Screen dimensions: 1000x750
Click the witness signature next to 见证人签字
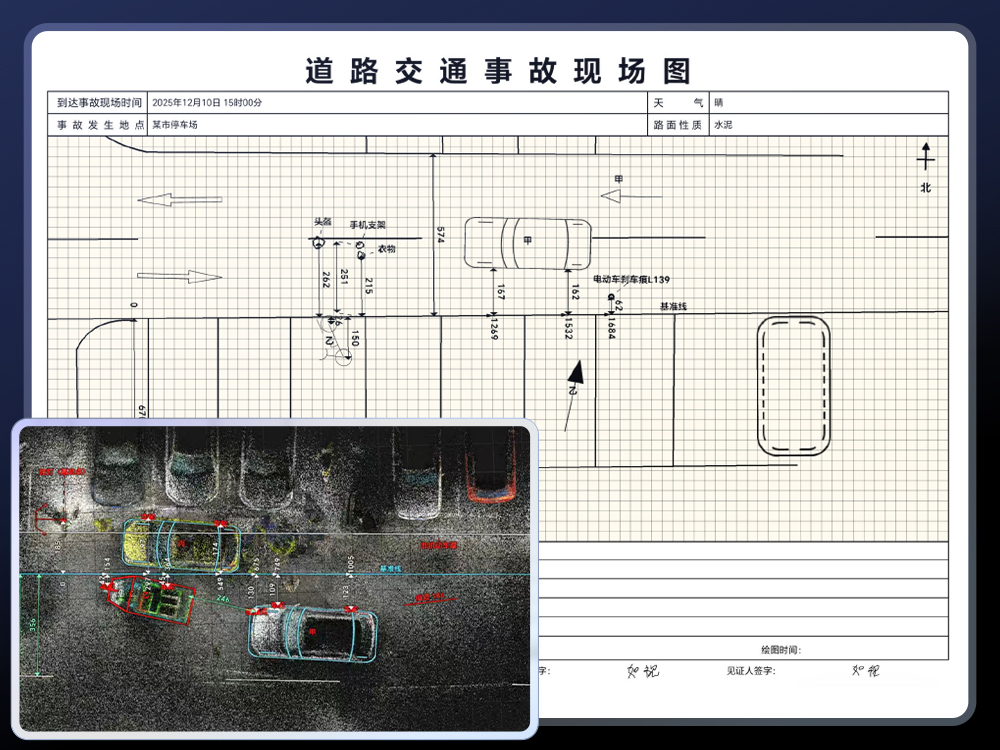pyautogui.click(x=865, y=671)
